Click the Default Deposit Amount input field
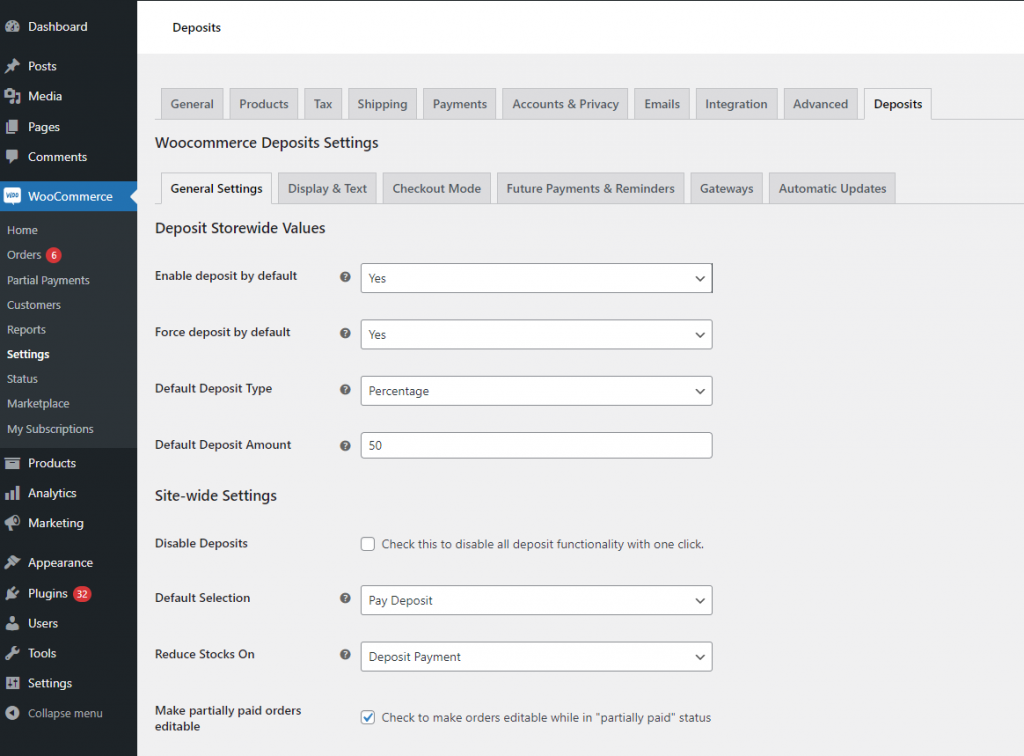Image resolution: width=1024 pixels, height=756 pixels. [536, 445]
